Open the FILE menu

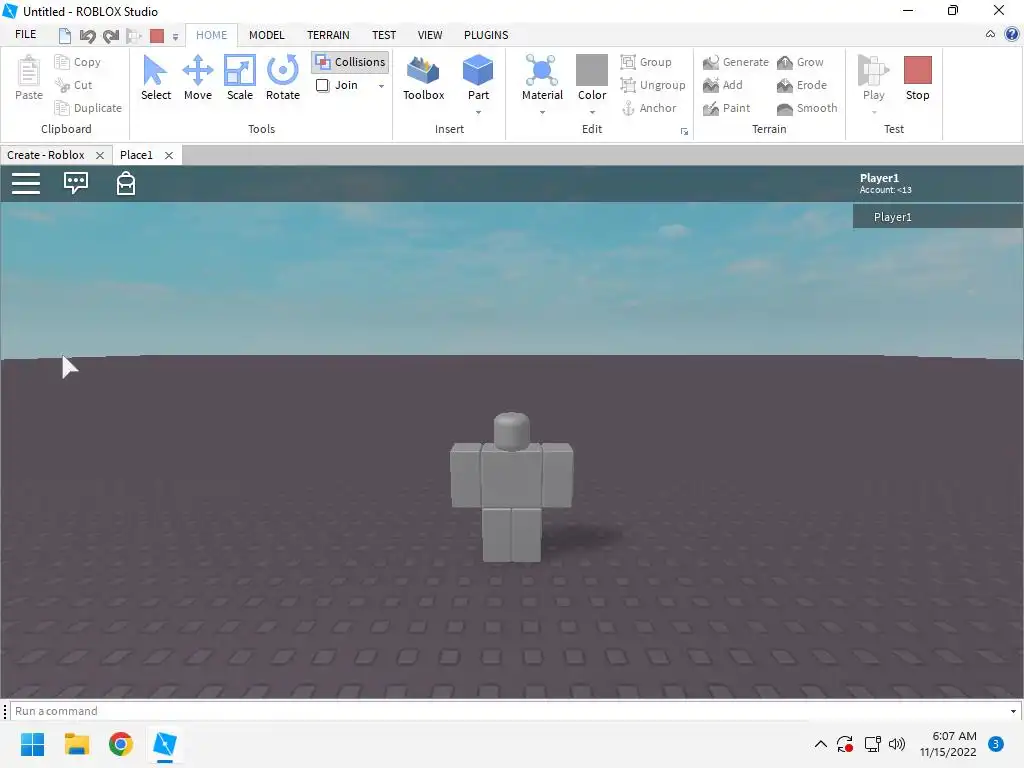point(25,35)
